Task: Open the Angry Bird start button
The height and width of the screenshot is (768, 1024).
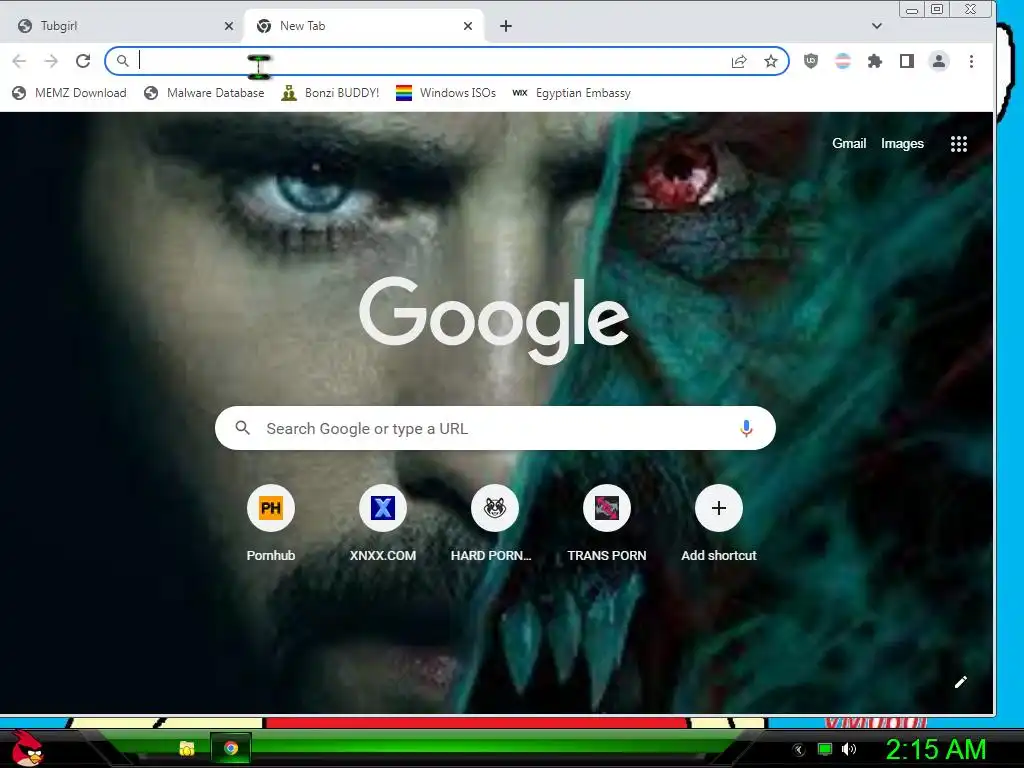Action: (27, 748)
